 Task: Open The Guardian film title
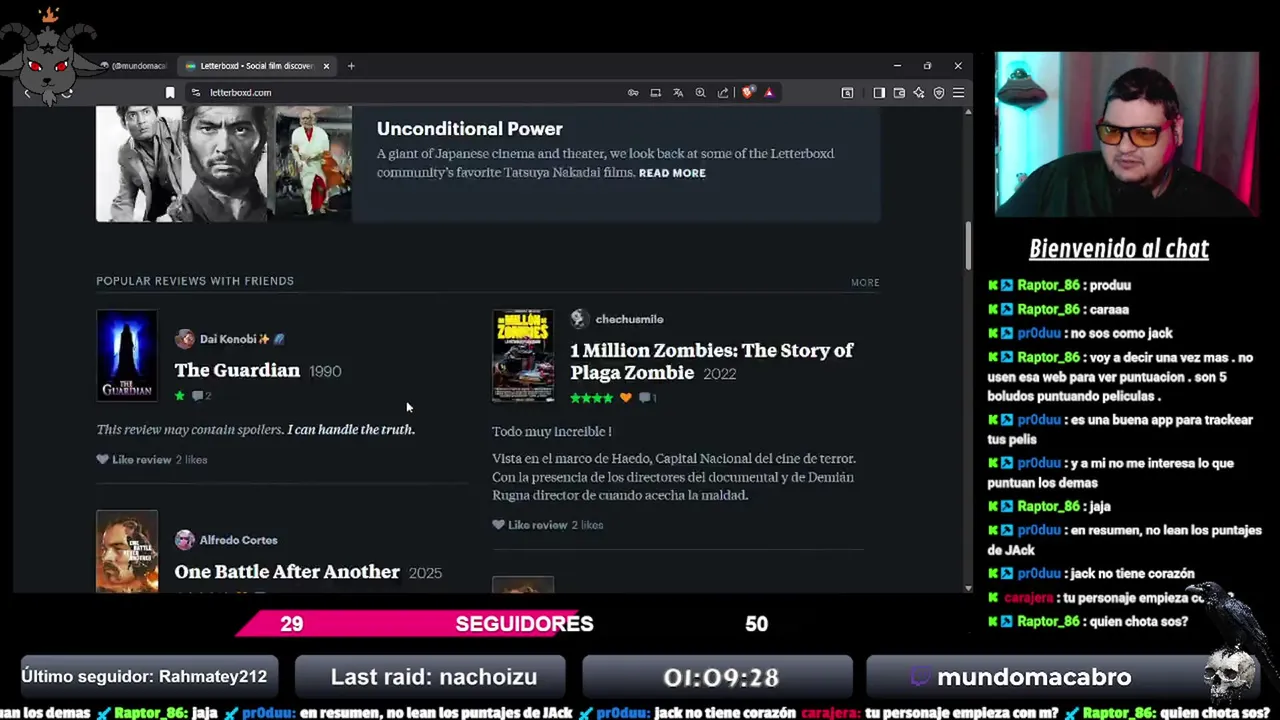click(x=237, y=370)
